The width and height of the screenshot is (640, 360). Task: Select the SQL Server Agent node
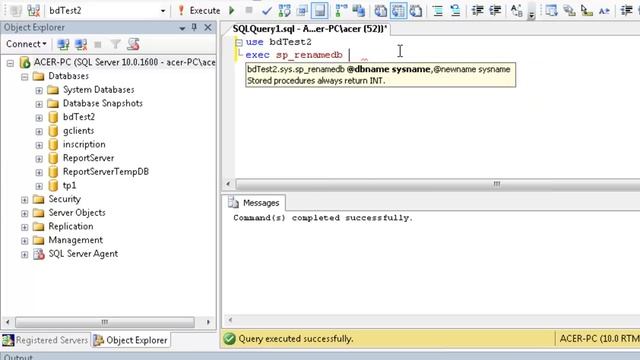(x=83, y=253)
